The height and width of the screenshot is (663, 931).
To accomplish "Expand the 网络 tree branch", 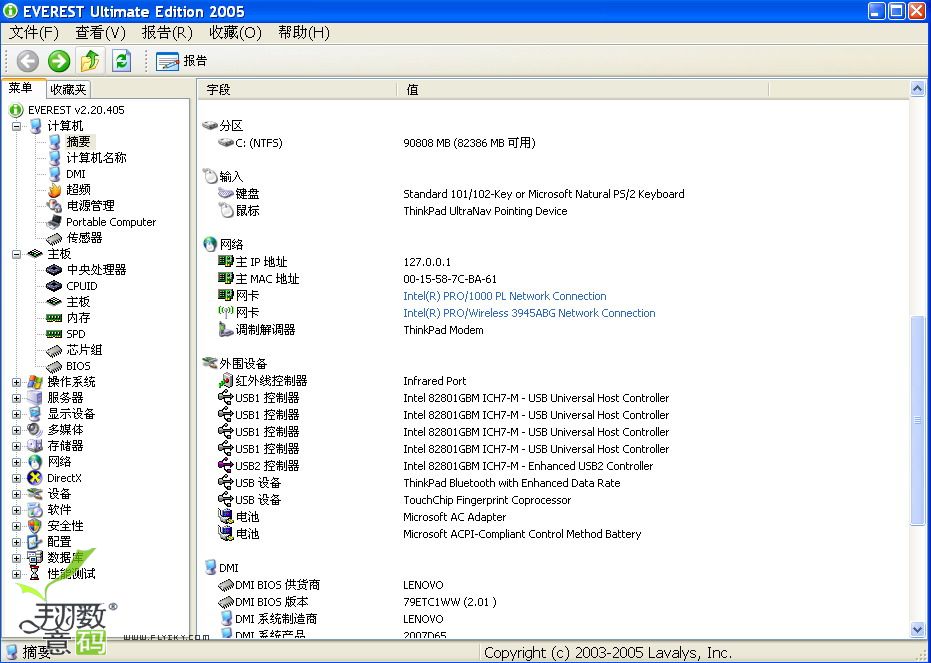I will click(x=17, y=462).
